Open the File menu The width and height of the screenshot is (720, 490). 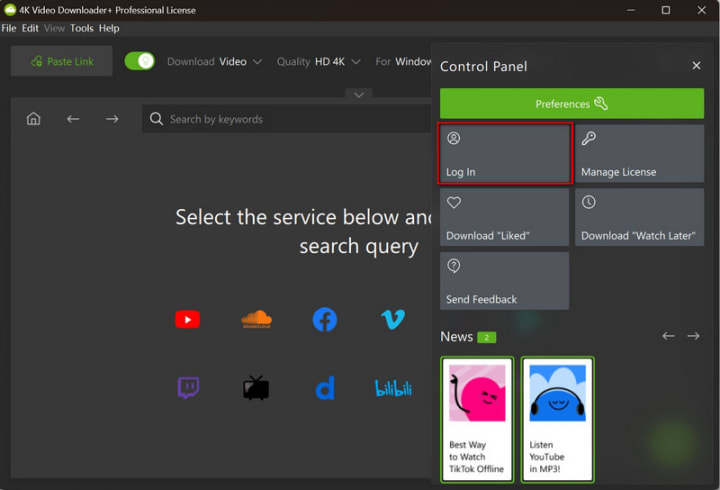9,28
